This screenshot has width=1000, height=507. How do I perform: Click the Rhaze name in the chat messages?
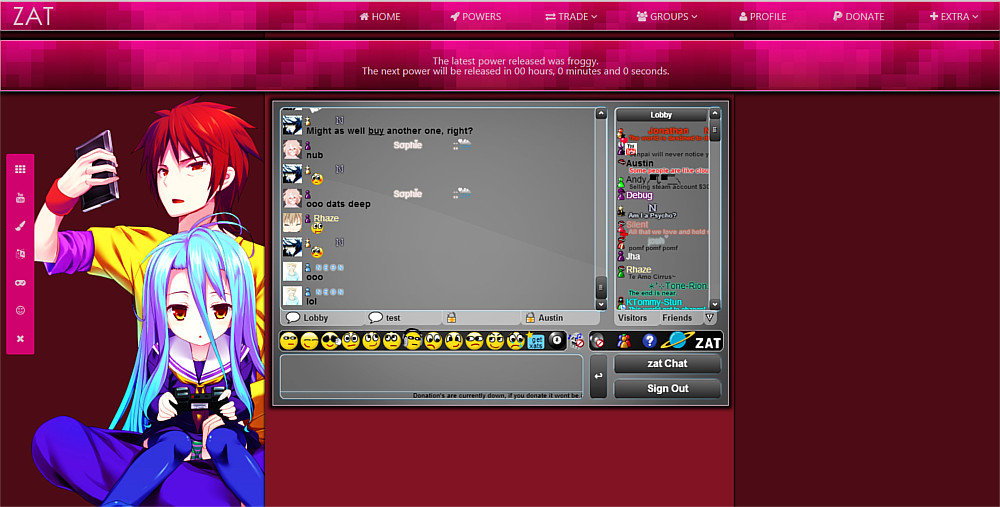point(326,218)
